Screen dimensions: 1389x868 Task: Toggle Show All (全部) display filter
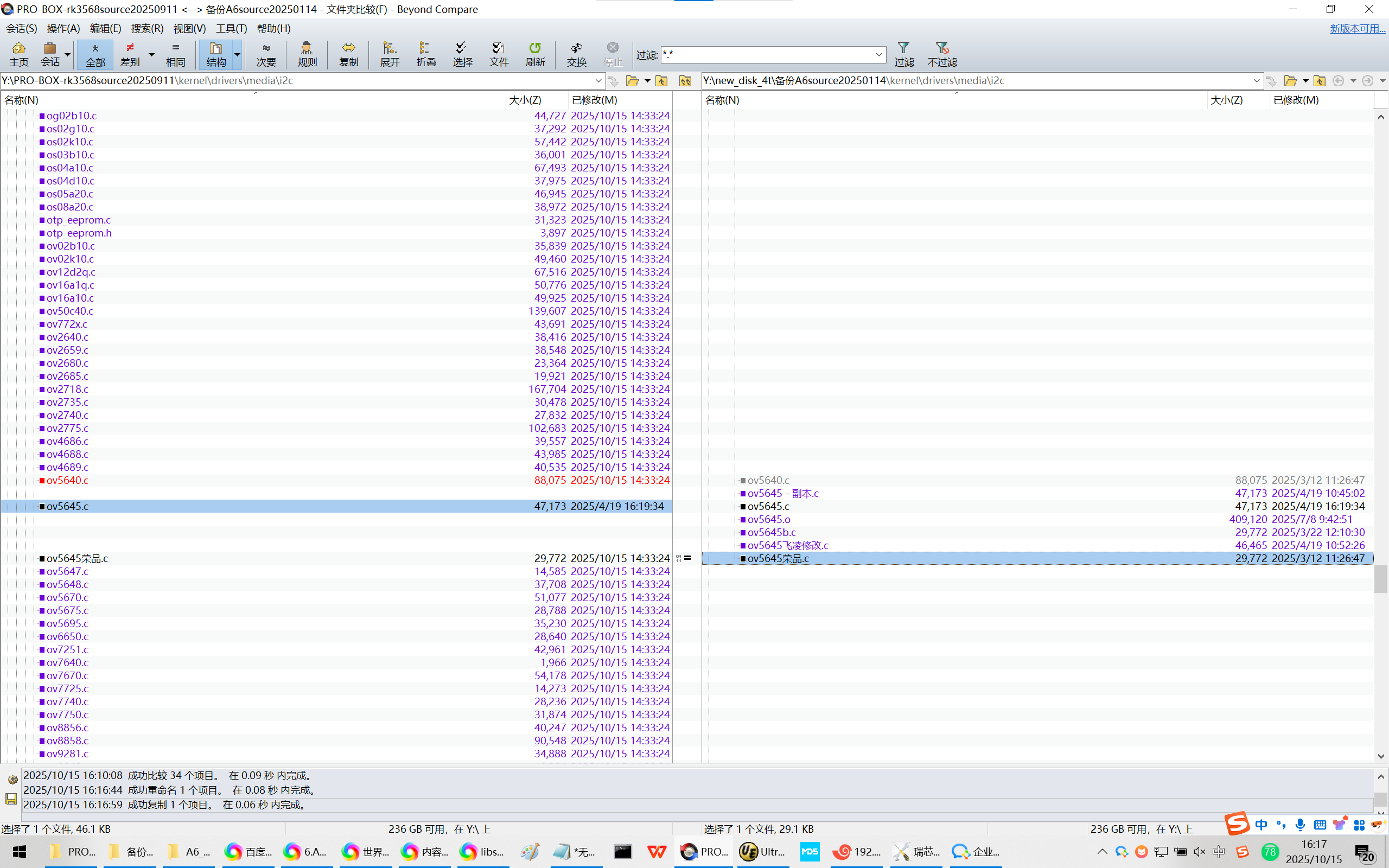click(95, 54)
